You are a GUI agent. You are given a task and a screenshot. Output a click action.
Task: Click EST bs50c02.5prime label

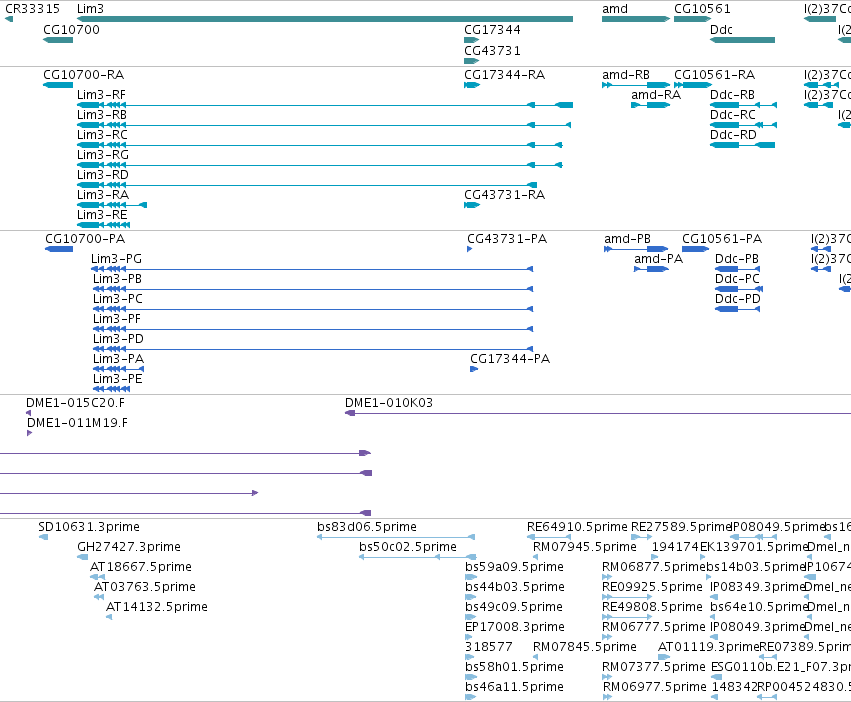[x=408, y=547]
